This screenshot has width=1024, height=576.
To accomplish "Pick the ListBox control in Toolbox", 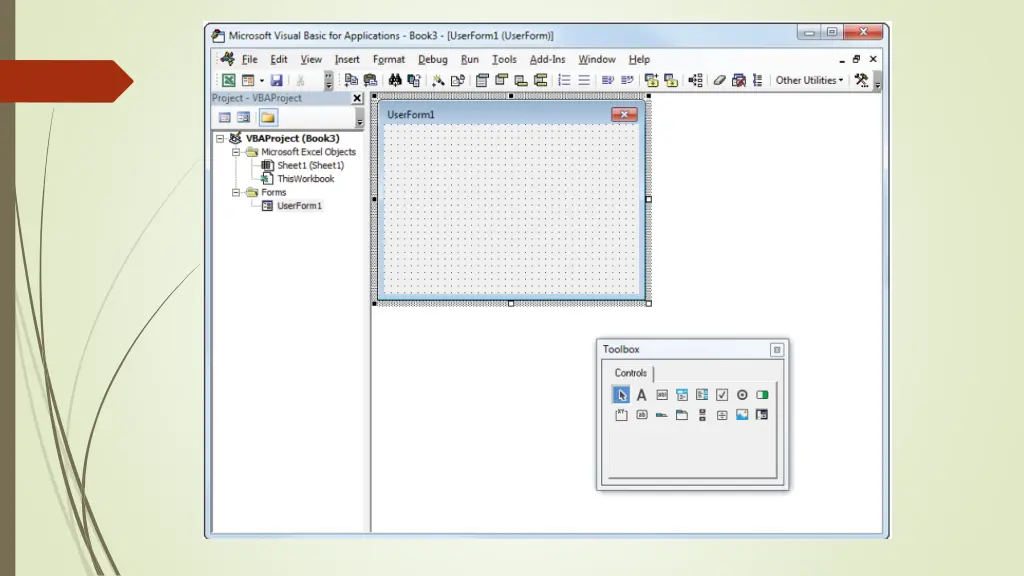I will pos(702,394).
